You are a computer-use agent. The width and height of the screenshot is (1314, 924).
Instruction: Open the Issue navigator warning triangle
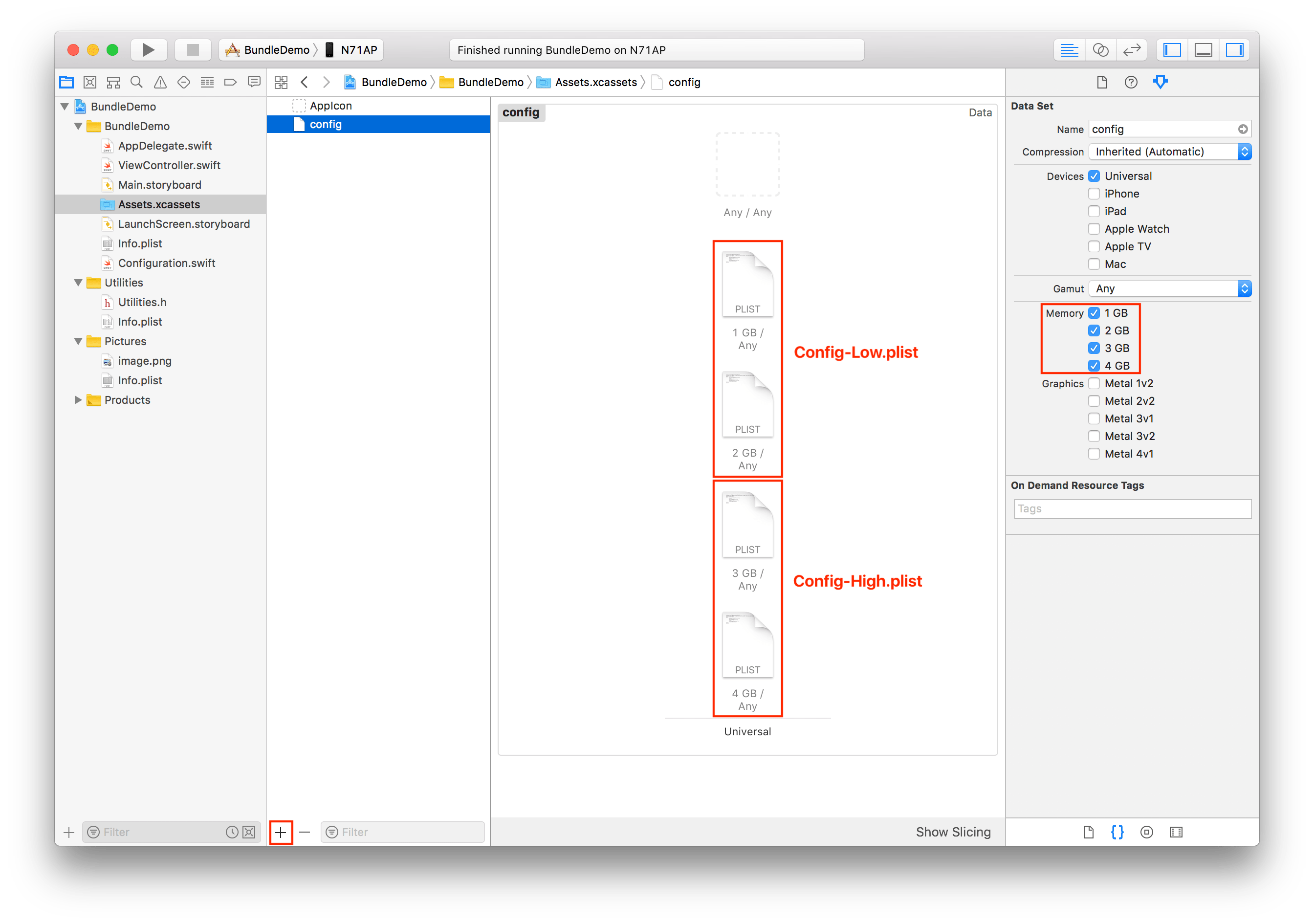click(x=160, y=82)
